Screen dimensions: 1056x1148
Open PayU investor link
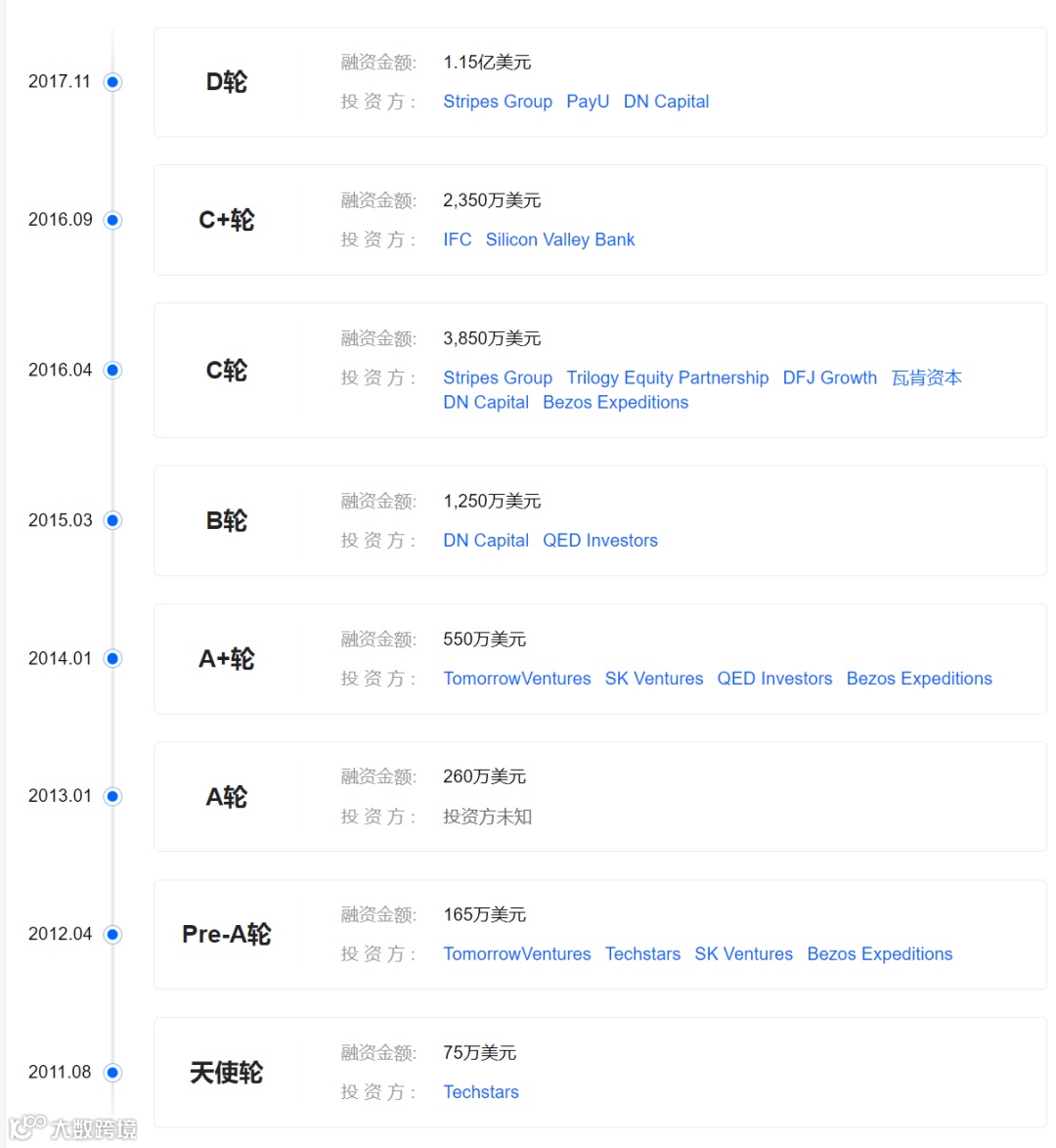pos(588,102)
